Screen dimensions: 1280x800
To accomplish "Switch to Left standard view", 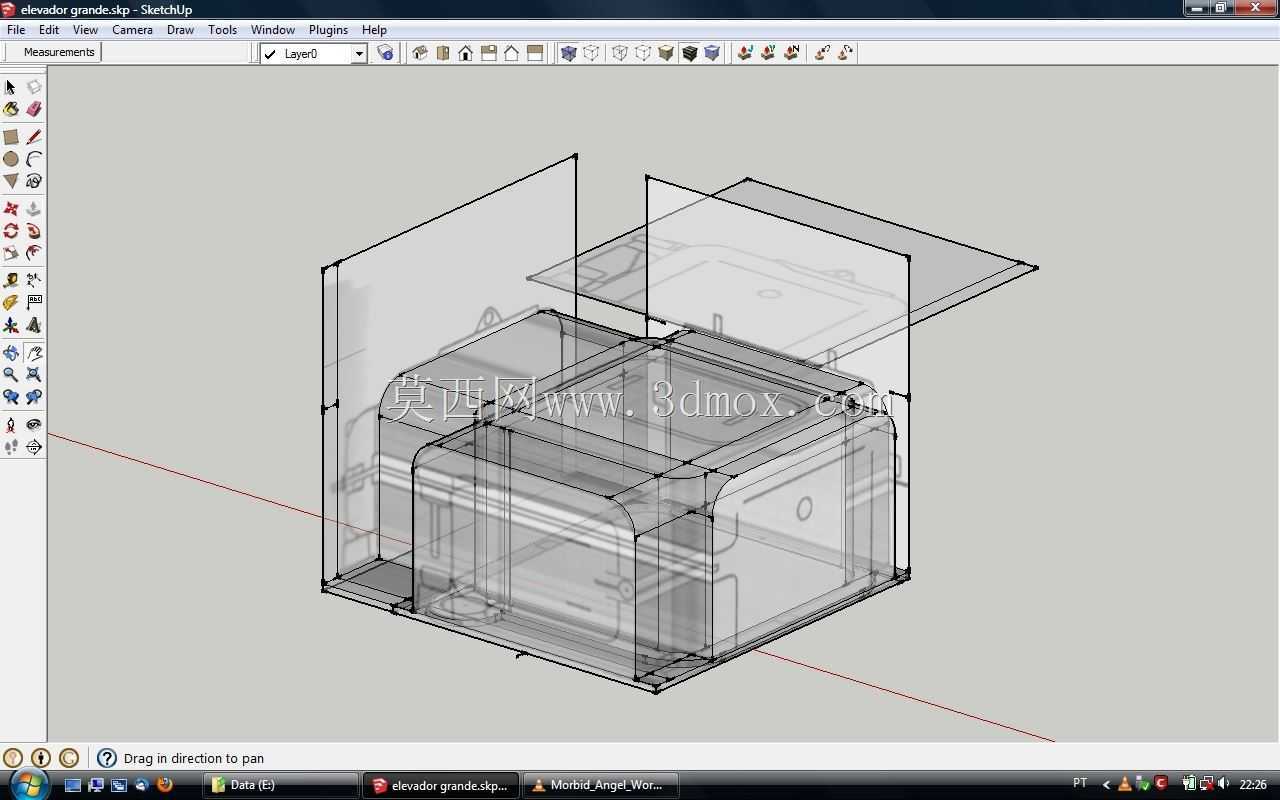I will click(x=535, y=53).
